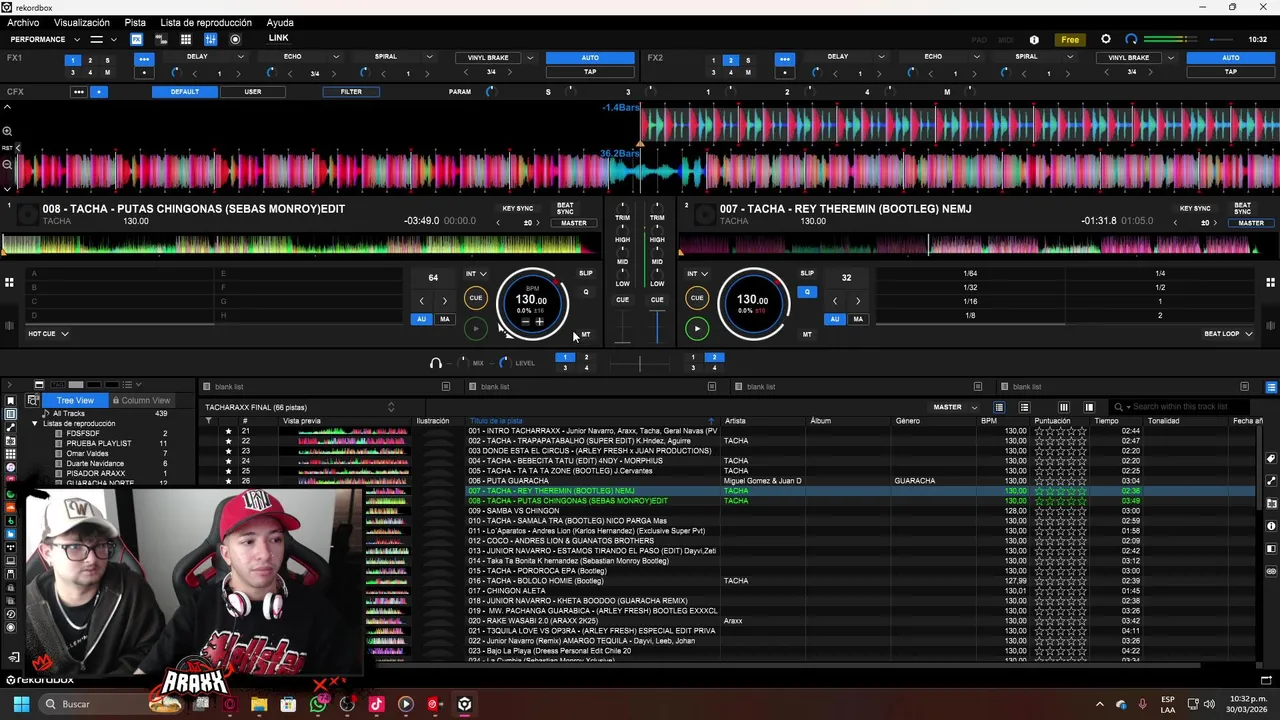Open the search explorer icon beside Tree View
This screenshot has width=1280, height=720.
pyautogui.click(x=33, y=400)
